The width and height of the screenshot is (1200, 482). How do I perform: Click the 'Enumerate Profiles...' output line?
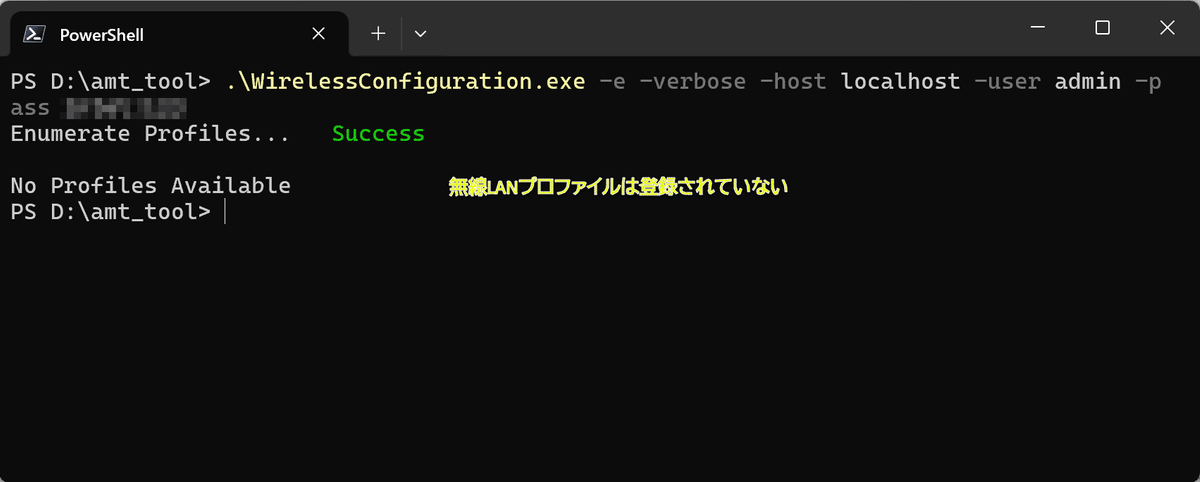tap(150, 134)
